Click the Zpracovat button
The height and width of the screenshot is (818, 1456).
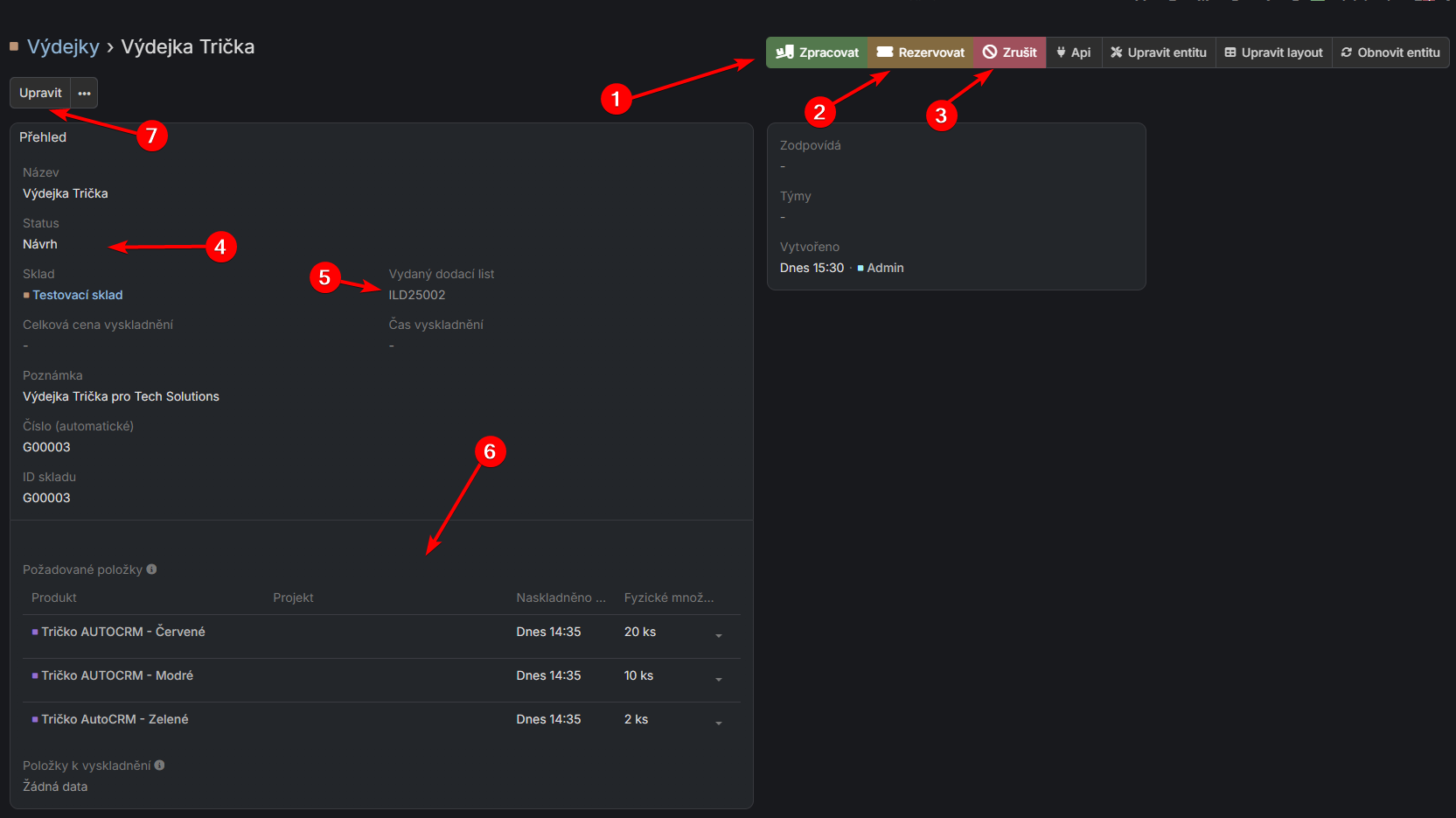pyautogui.click(x=817, y=52)
